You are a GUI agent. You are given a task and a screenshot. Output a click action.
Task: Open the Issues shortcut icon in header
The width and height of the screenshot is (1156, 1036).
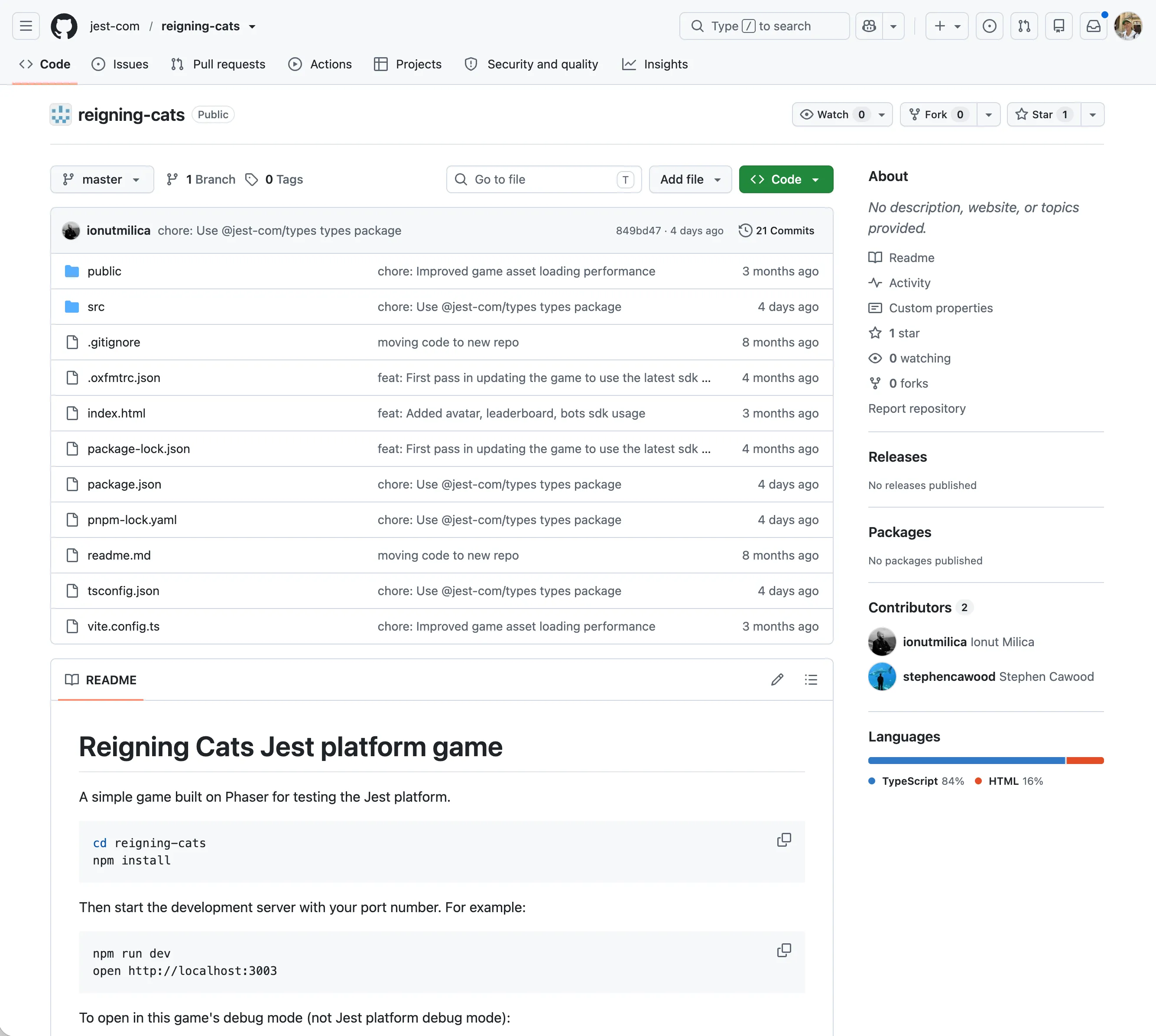point(989,26)
